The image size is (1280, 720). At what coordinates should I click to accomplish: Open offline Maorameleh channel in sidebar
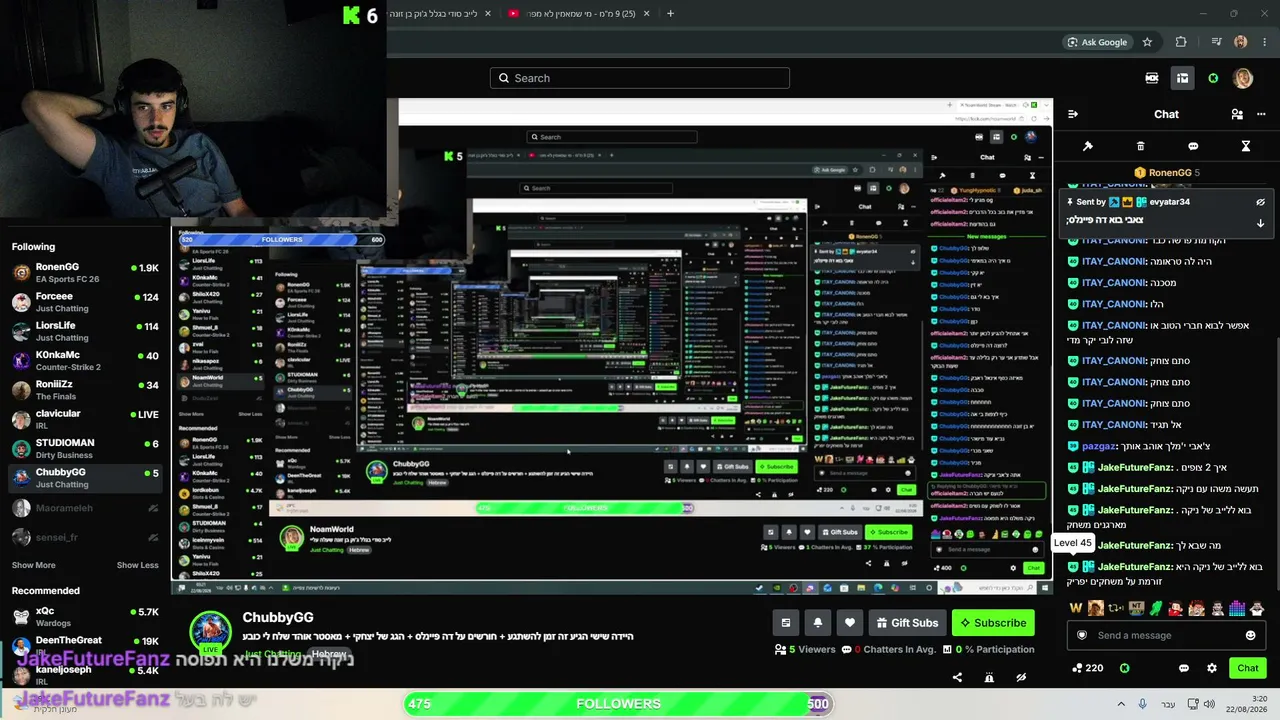(x=85, y=508)
